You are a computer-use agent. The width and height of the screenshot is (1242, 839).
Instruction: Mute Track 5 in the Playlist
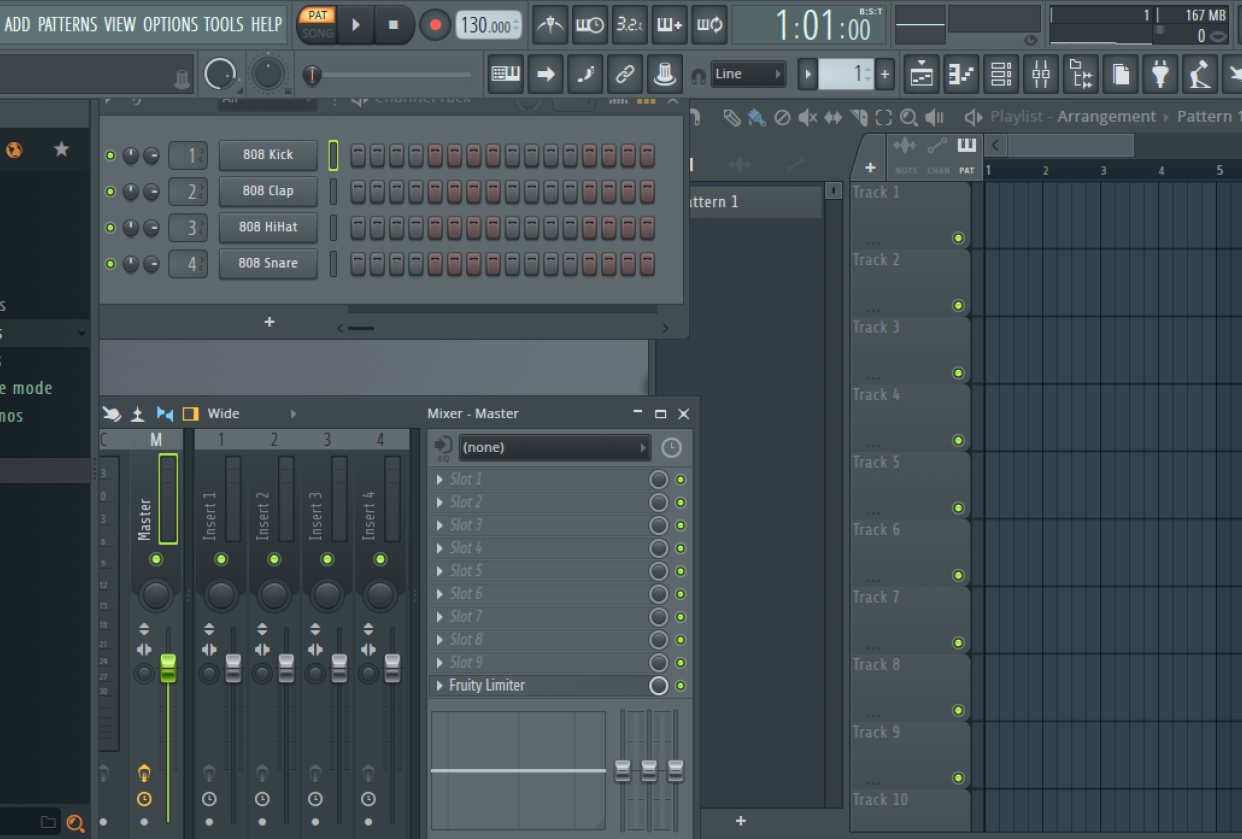tap(958, 508)
